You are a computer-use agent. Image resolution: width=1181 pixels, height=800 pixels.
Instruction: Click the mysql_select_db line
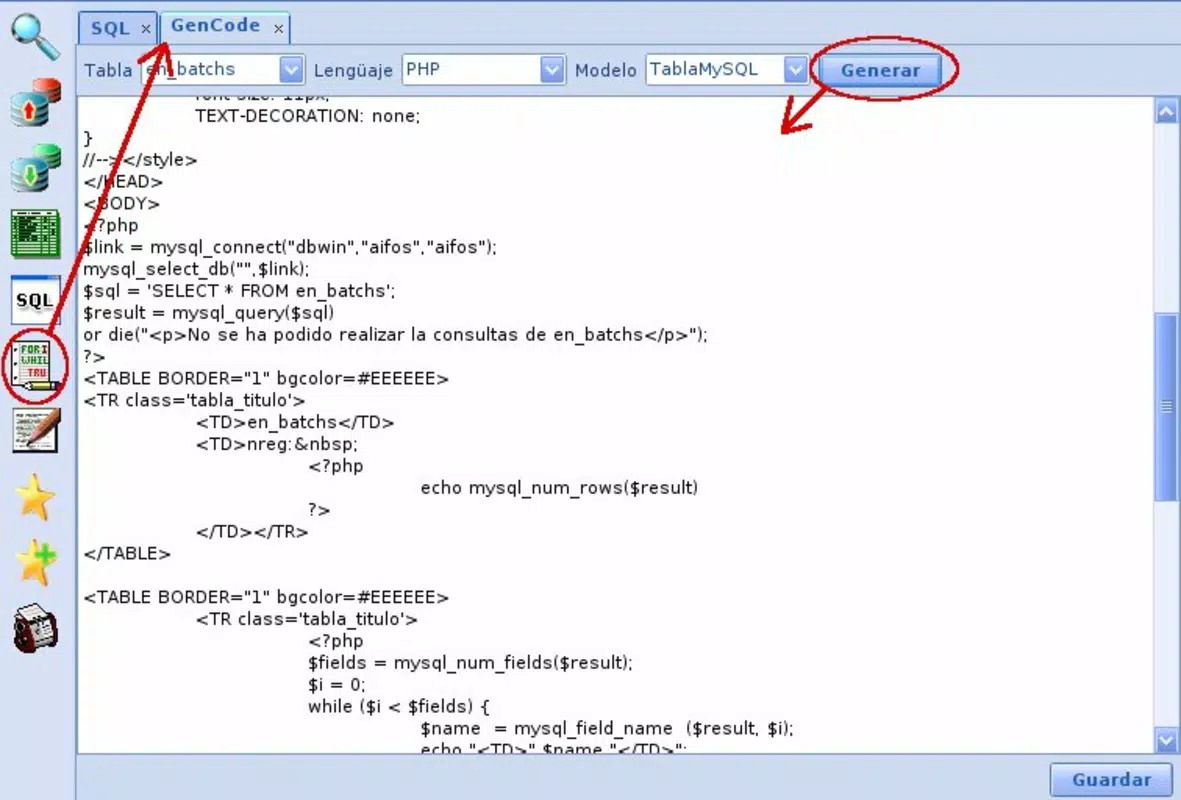(196, 269)
